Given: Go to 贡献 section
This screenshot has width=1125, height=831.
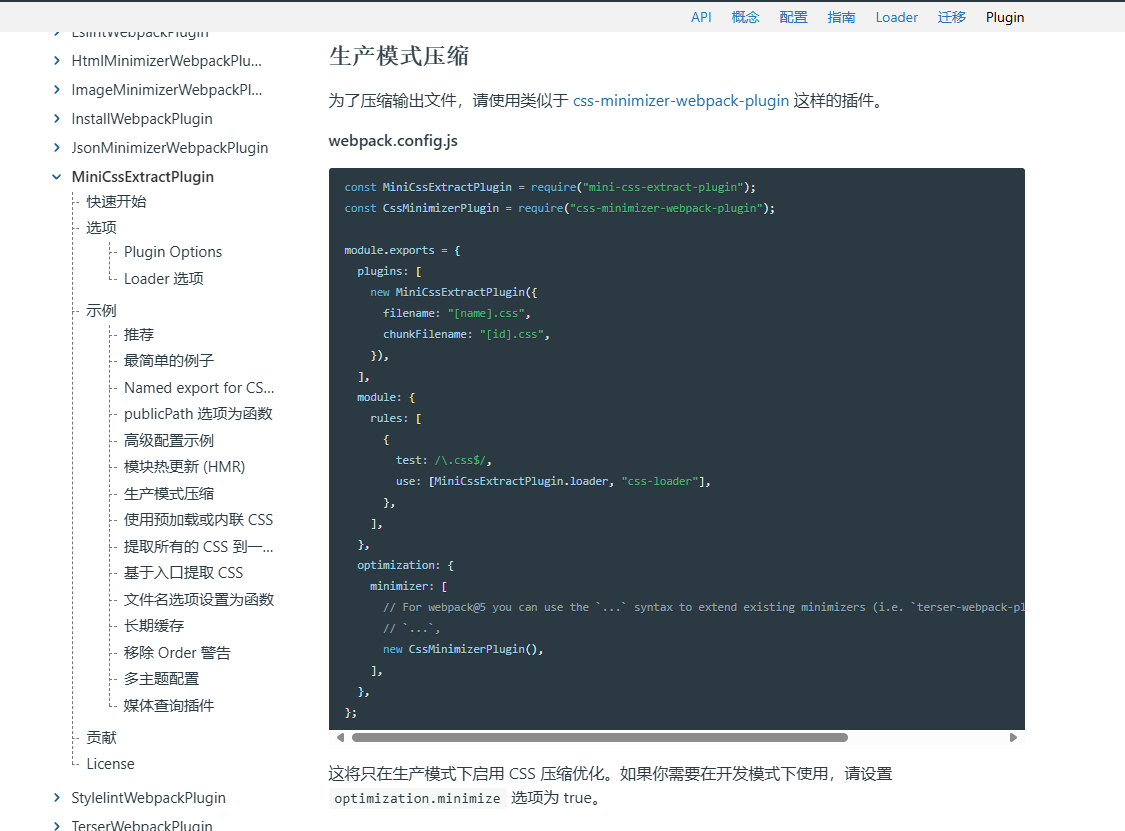Looking at the screenshot, I should pos(101,738).
